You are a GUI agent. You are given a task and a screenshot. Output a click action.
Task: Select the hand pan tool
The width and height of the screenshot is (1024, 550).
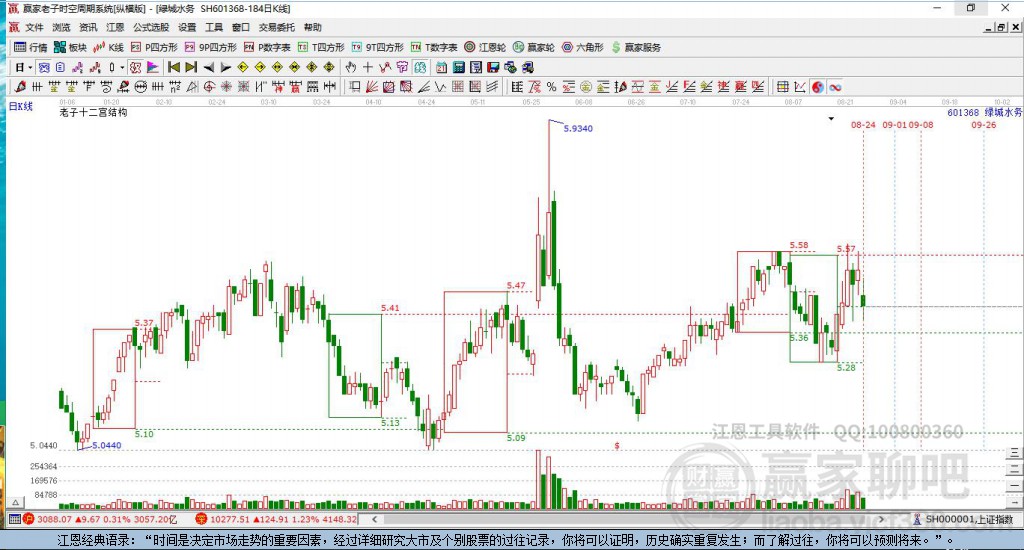(351, 67)
